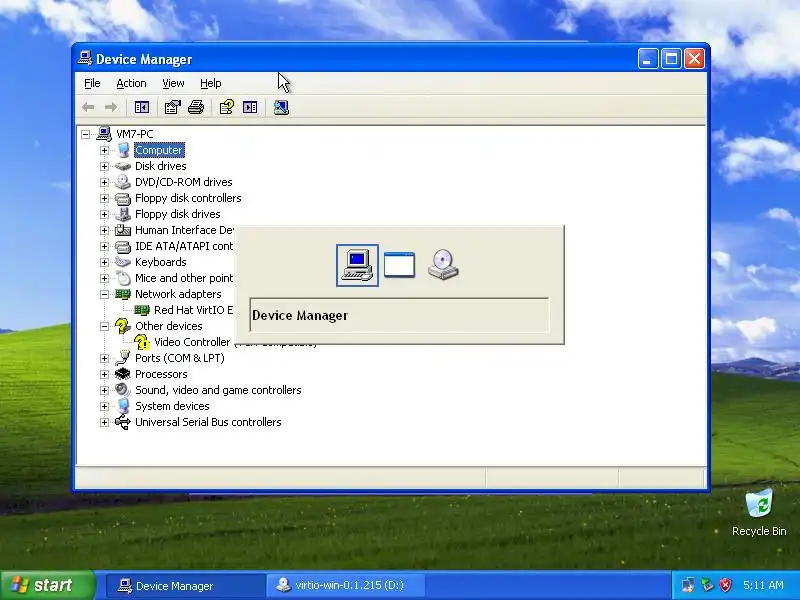Open the Action menu

131,83
